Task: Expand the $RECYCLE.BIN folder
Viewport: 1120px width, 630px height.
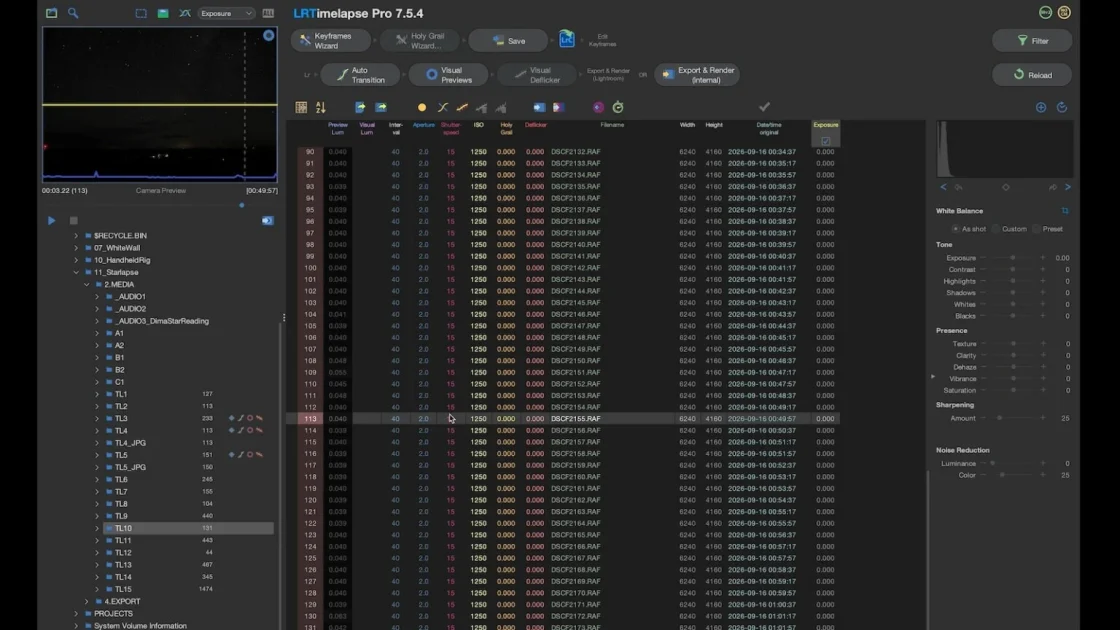Action: [x=76, y=236]
